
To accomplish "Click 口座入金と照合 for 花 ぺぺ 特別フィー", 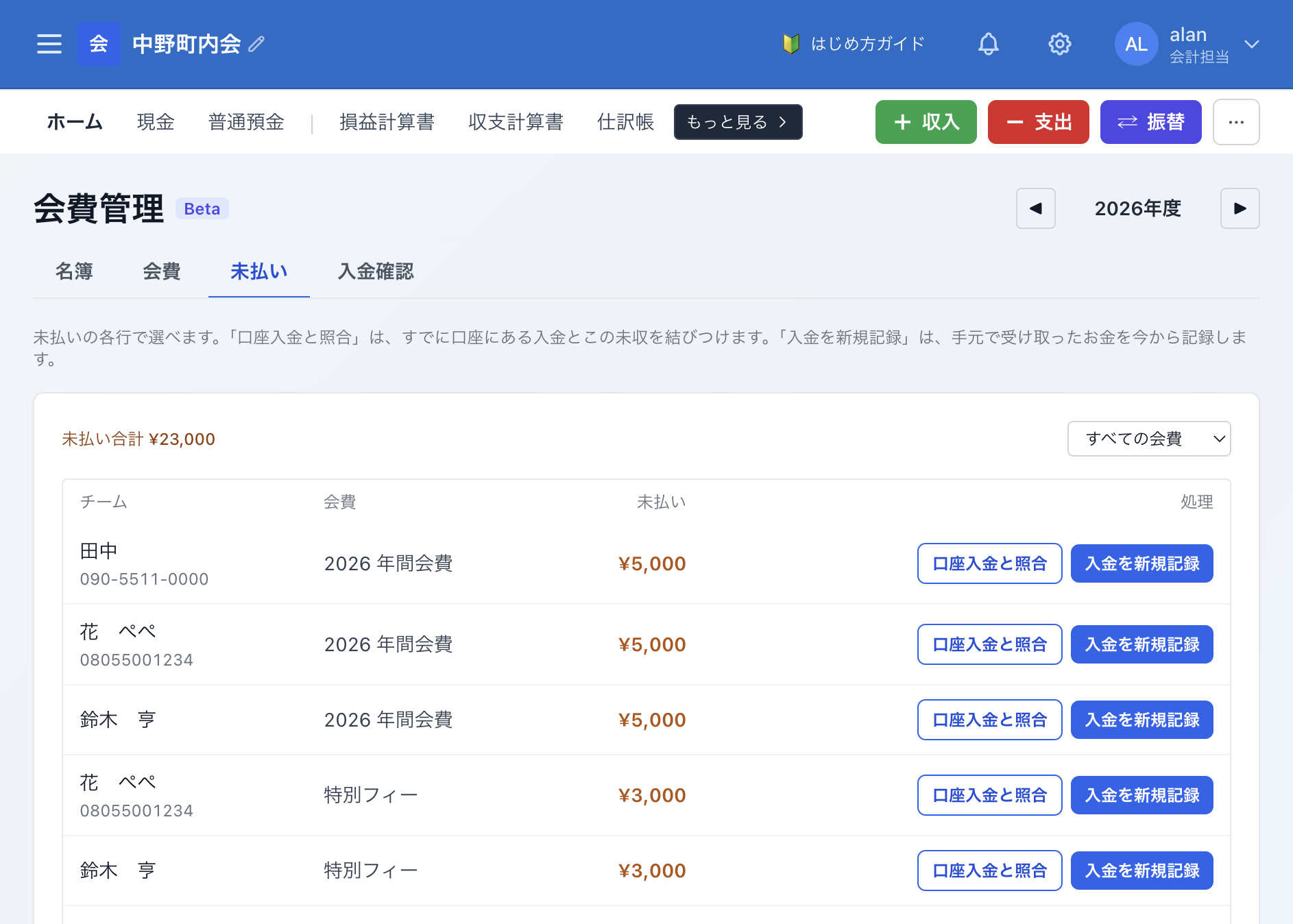I will [989, 795].
